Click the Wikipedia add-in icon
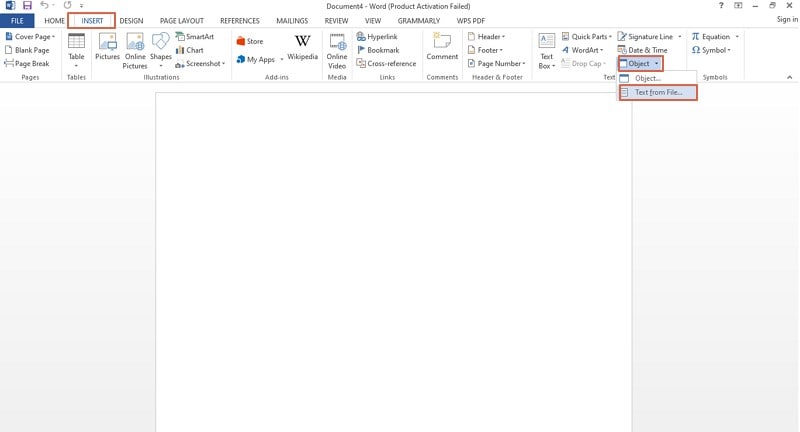The image size is (800, 432). coord(302,47)
